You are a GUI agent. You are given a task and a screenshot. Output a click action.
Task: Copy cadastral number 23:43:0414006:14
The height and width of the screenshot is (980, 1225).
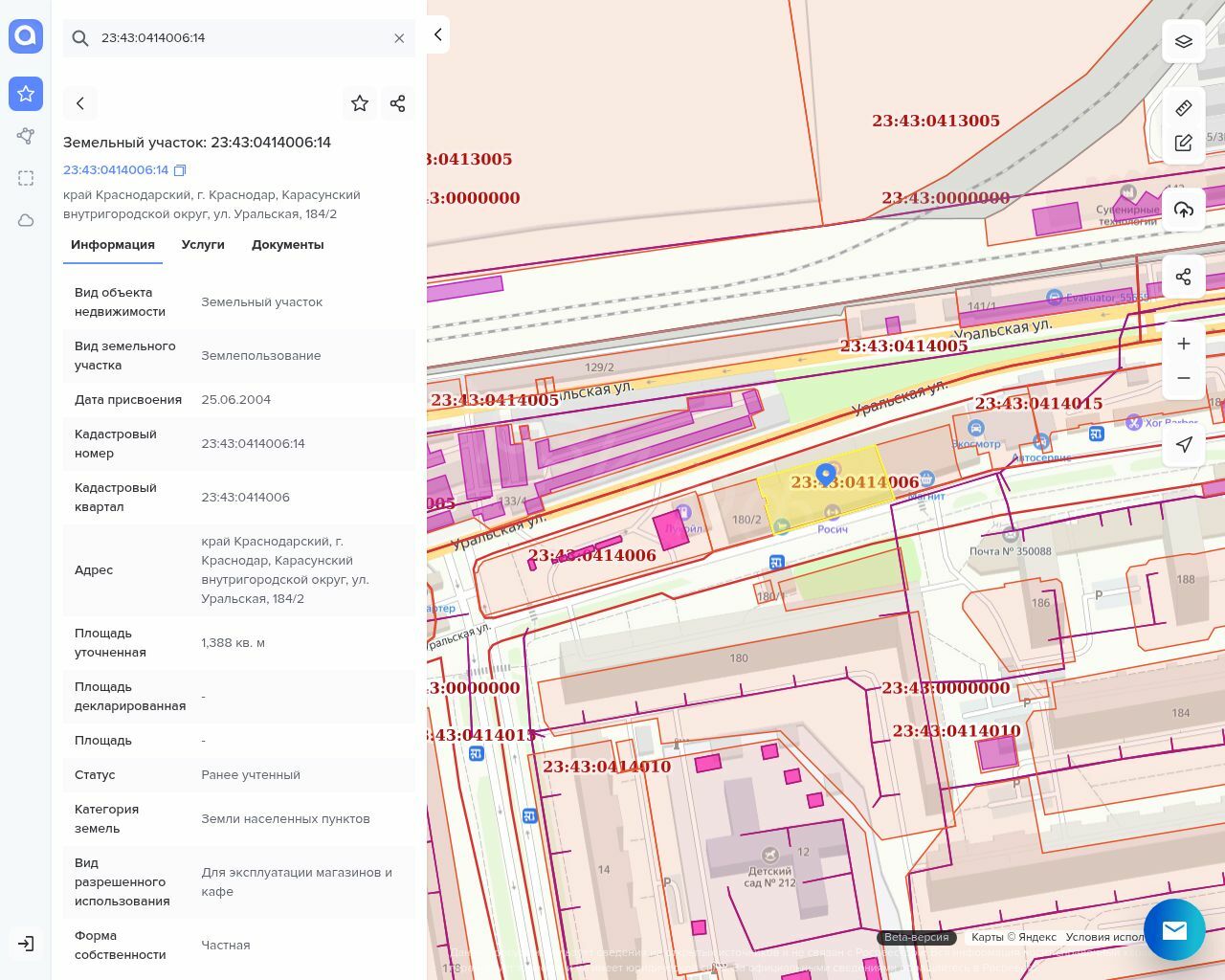pos(180,170)
